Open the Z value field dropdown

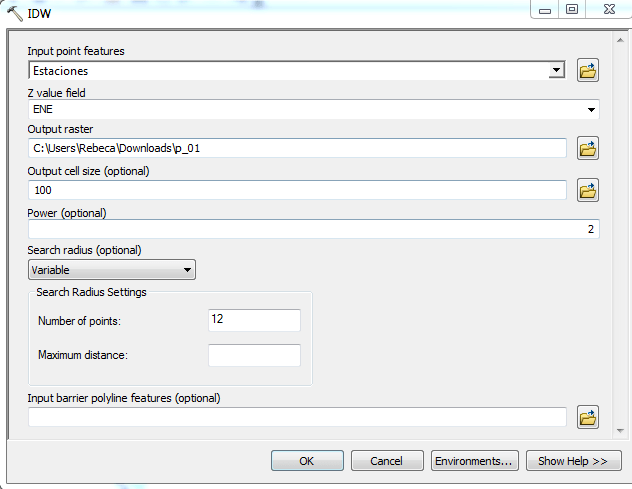591,110
